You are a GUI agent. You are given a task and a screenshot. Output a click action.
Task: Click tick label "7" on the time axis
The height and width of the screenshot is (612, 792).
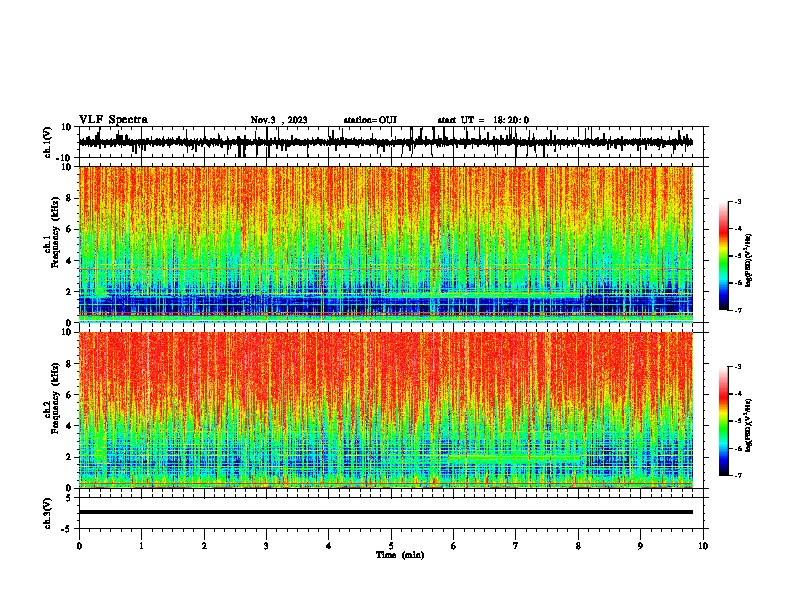click(x=516, y=546)
